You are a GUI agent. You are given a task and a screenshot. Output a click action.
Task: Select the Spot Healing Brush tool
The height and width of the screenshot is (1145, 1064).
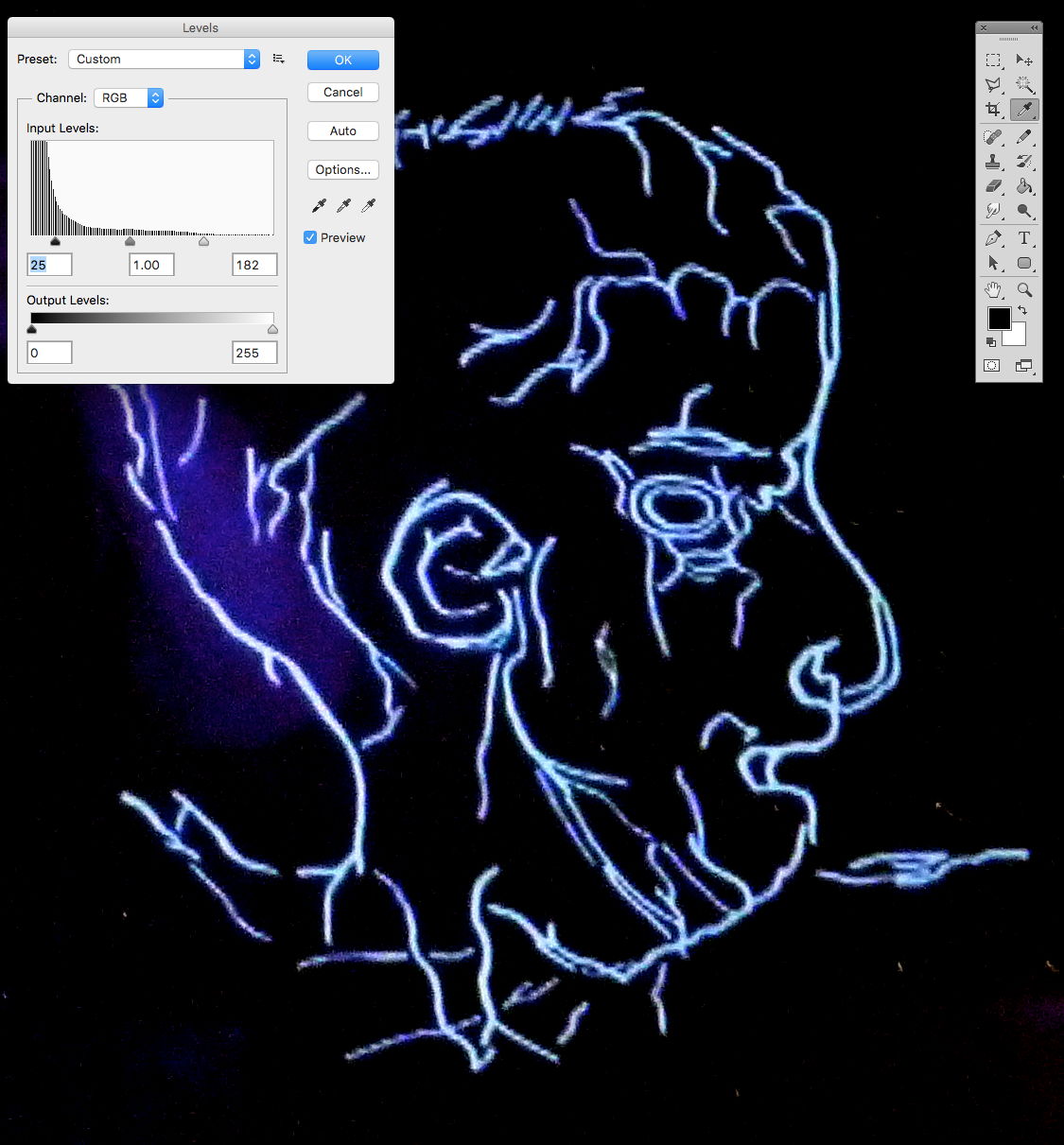click(993, 137)
